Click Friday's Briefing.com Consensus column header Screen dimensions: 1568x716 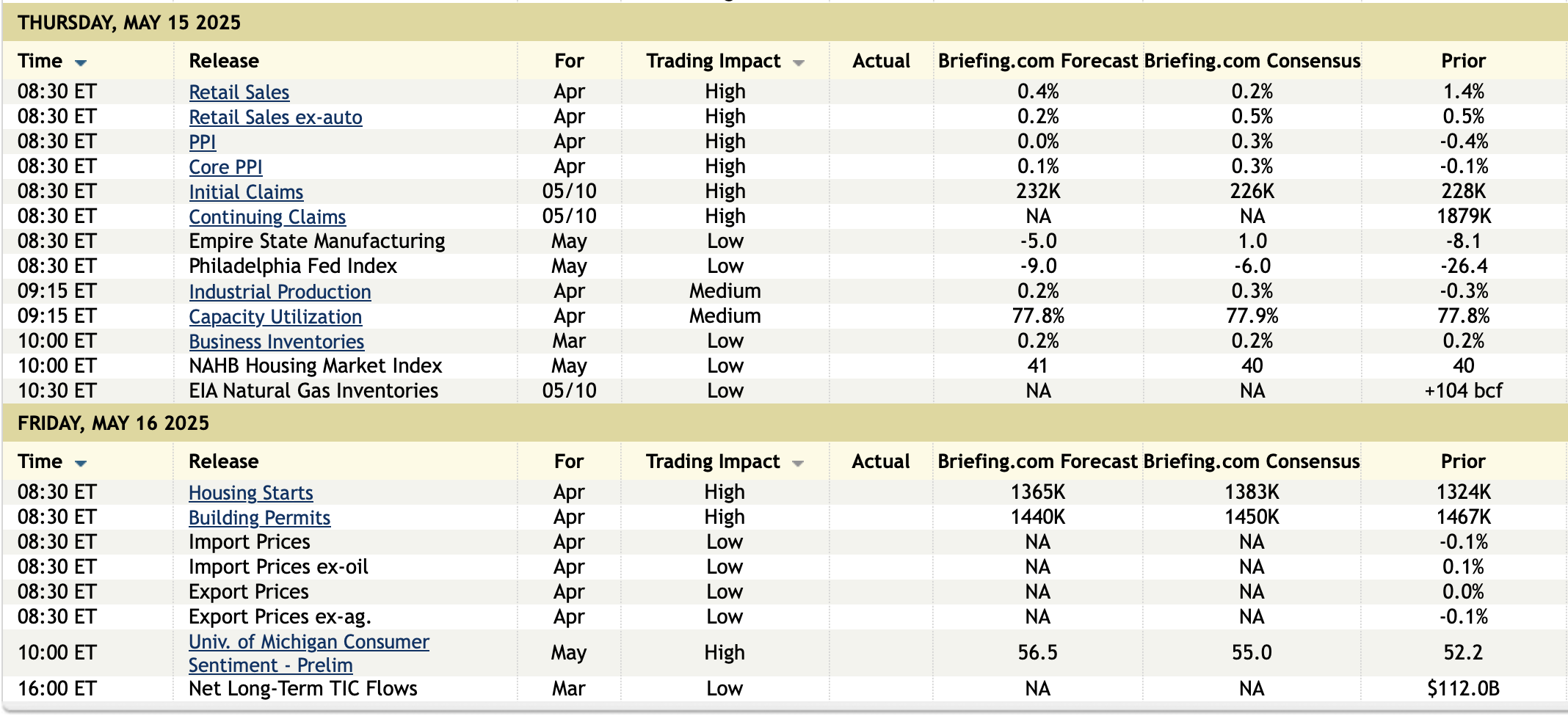point(1251,461)
